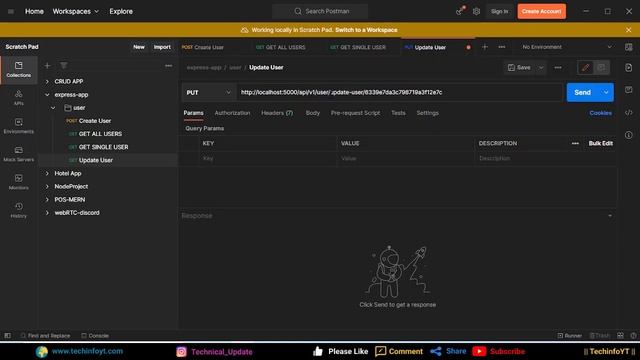Open Find and Replace
The image size is (640, 360).
(45, 336)
